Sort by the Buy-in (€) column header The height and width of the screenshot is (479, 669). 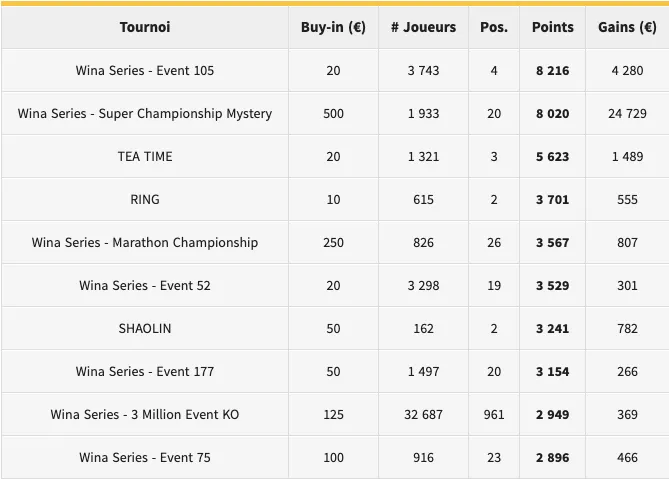[333, 28]
